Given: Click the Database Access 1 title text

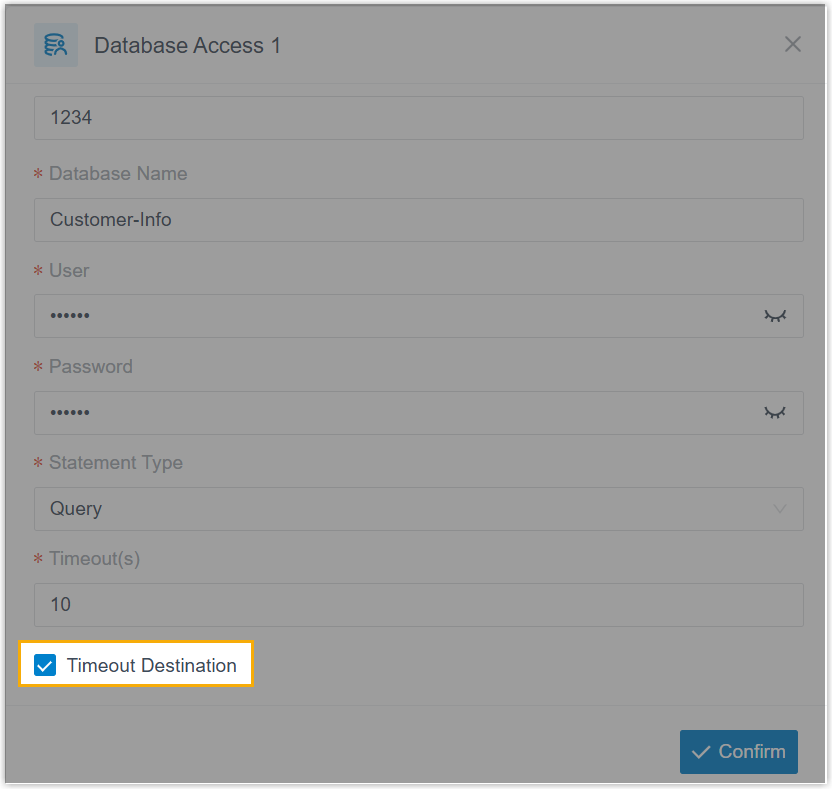Looking at the screenshot, I should [187, 46].
